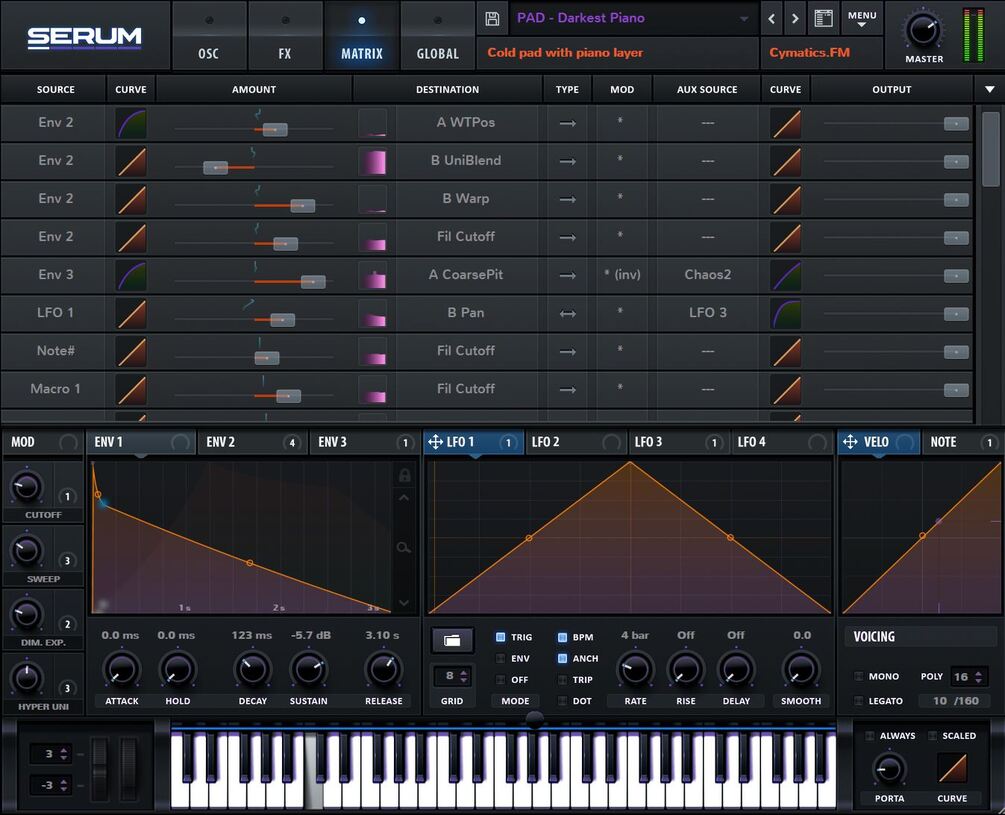Click source curve icon in LFO 1 row
The image size is (1005, 815).
(131, 313)
